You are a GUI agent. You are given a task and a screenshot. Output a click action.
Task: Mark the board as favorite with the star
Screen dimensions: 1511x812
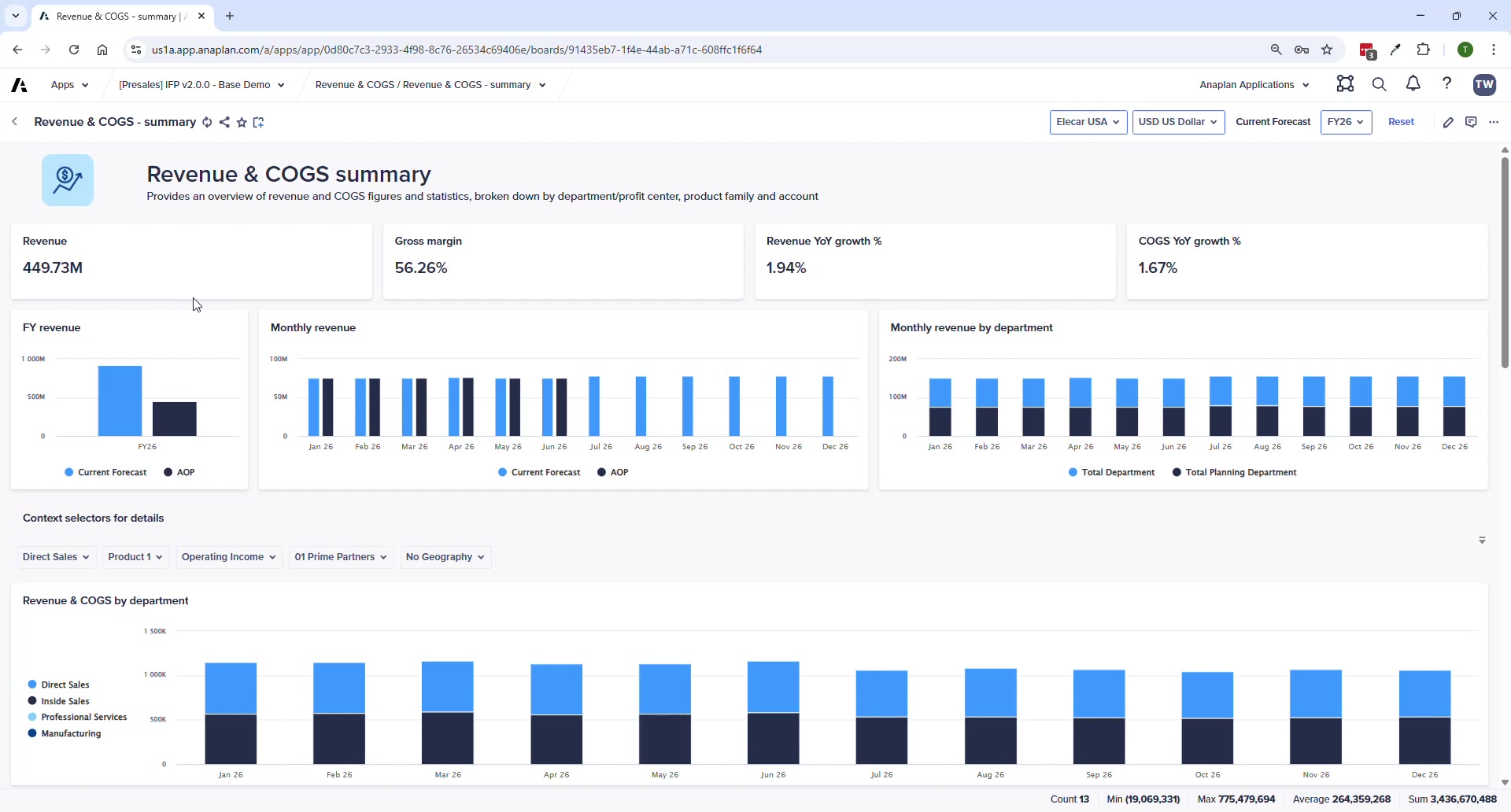(x=242, y=123)
